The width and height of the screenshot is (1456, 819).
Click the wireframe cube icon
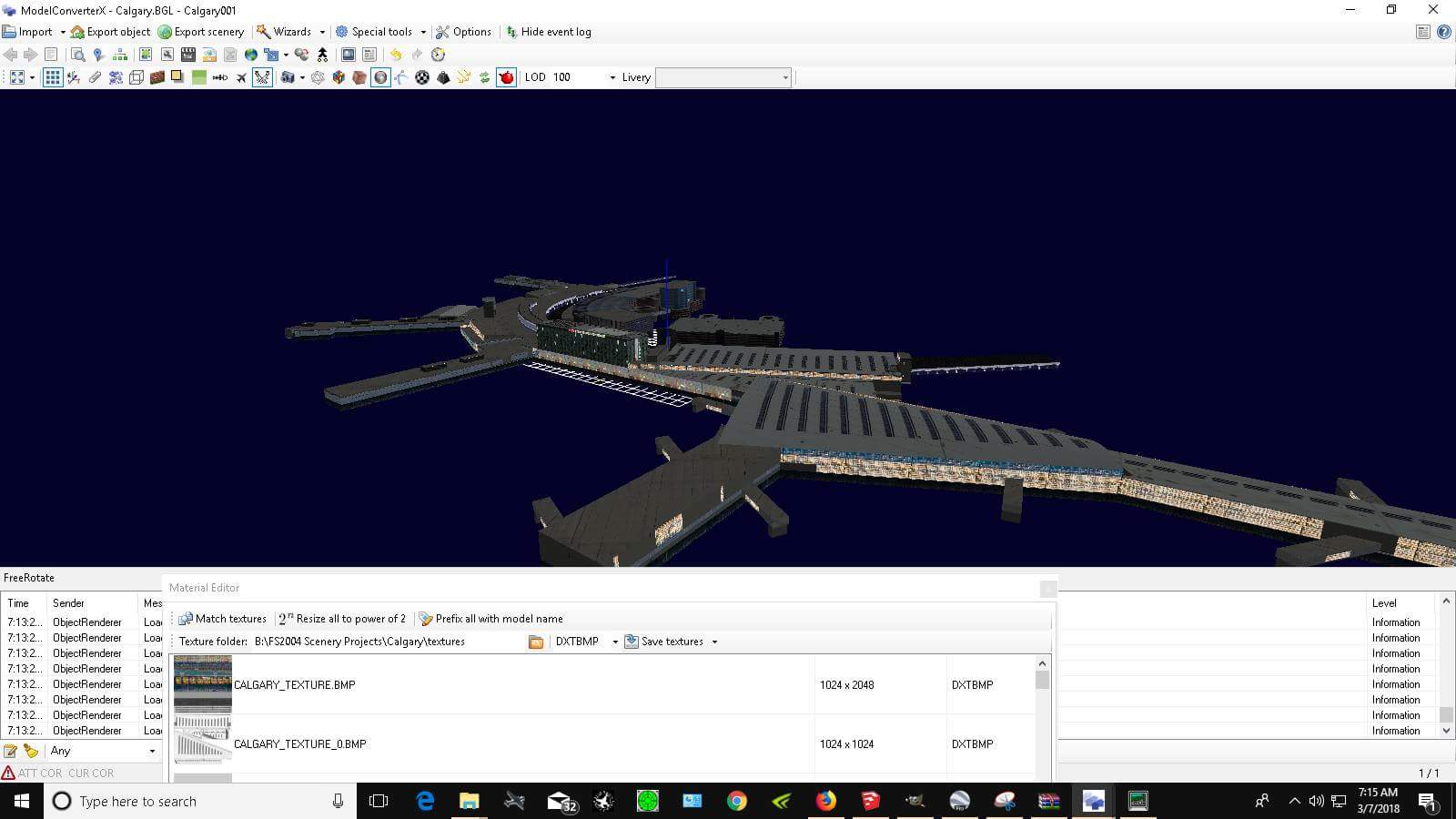[136, 78]
